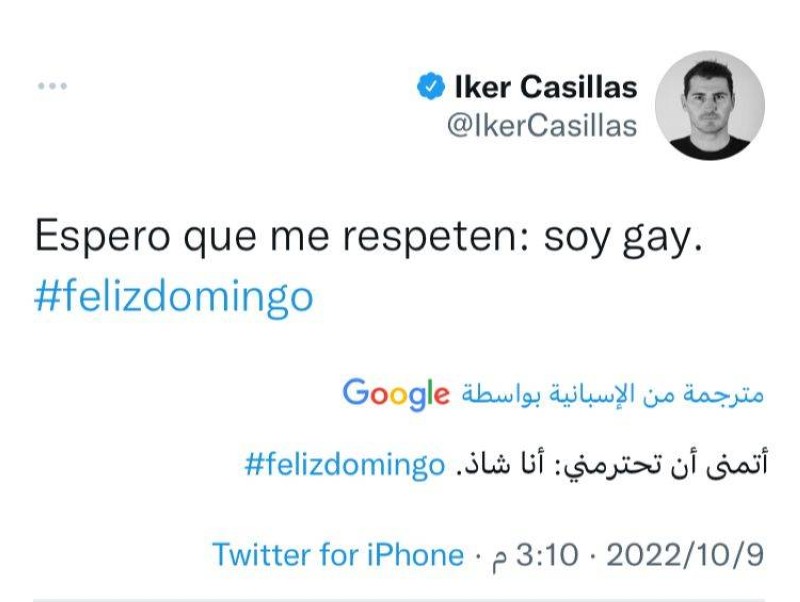Click the Google logo
Screen dimensions: 800x602
coord(396,393)
